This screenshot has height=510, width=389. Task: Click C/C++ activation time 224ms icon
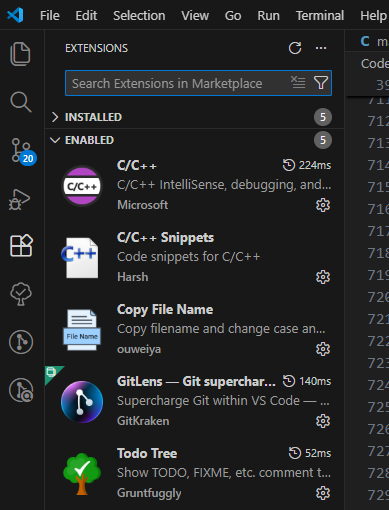click(289, 165)
